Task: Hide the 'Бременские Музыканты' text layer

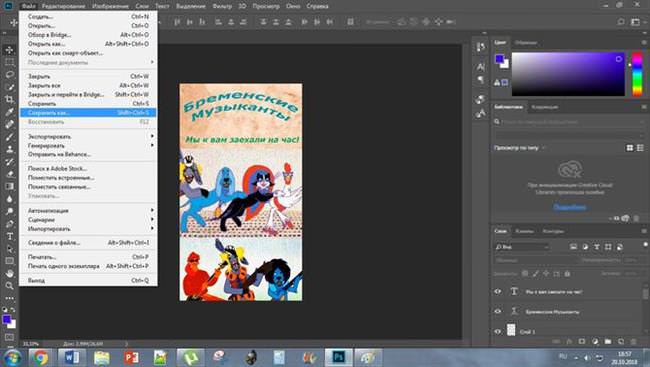Action: (x=498, y=311)
